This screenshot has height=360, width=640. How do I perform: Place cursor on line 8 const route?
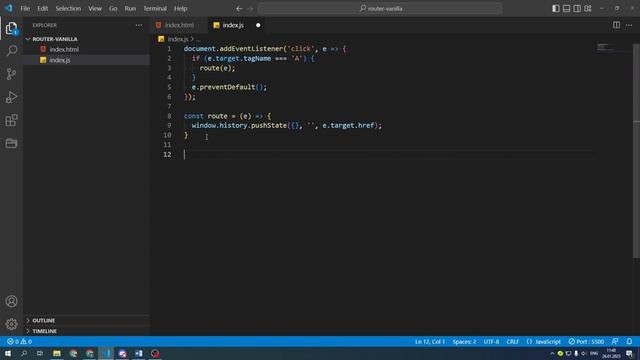point(227,116)
